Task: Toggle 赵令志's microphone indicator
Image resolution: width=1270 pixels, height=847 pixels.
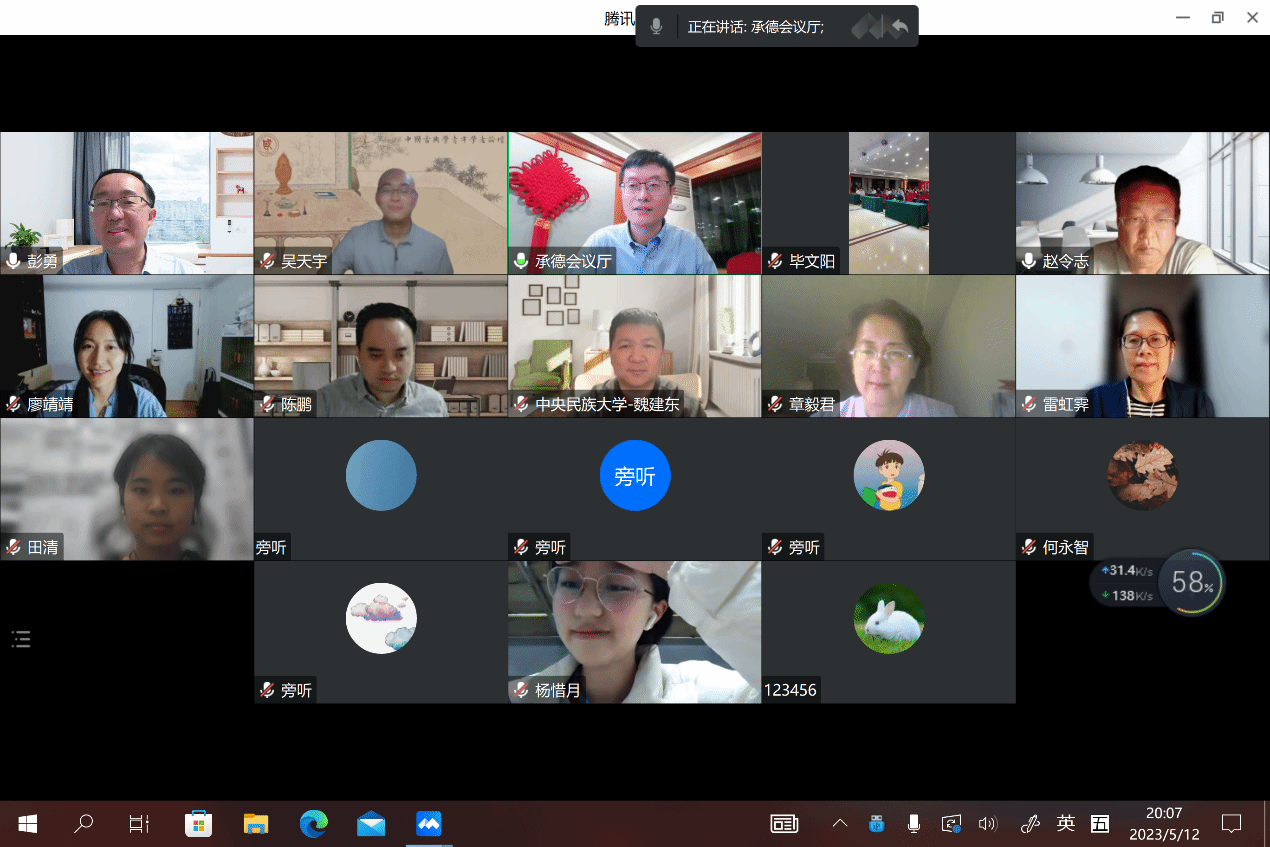Action: (1030, 262)
